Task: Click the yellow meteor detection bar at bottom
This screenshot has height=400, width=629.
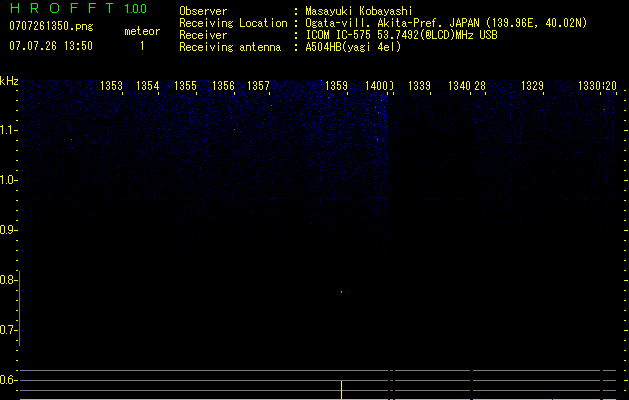Action: point(341,390)
